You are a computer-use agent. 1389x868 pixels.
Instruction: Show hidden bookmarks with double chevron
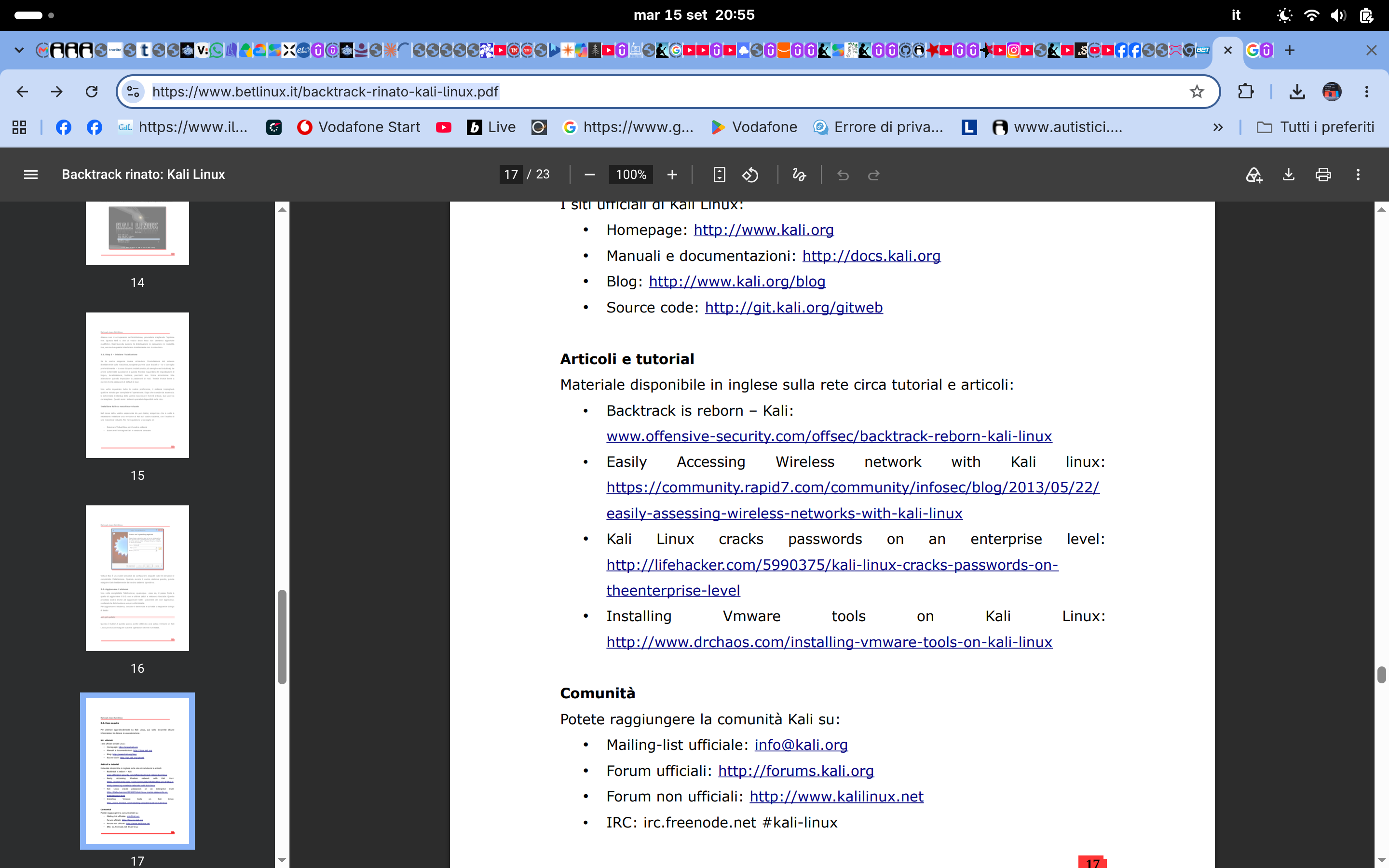click(x=1218, y=127)
